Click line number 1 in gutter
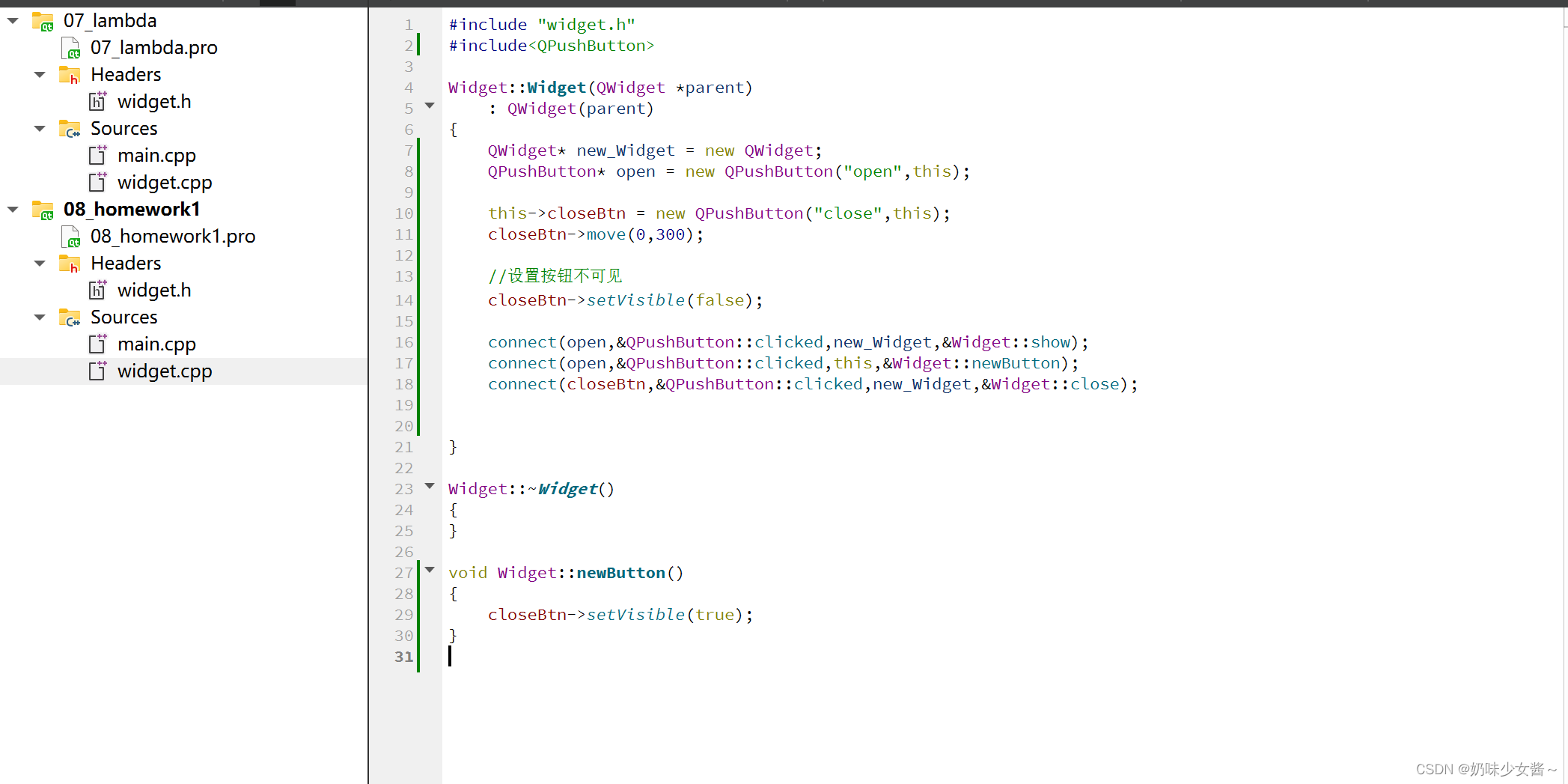 tap(409, 25)
